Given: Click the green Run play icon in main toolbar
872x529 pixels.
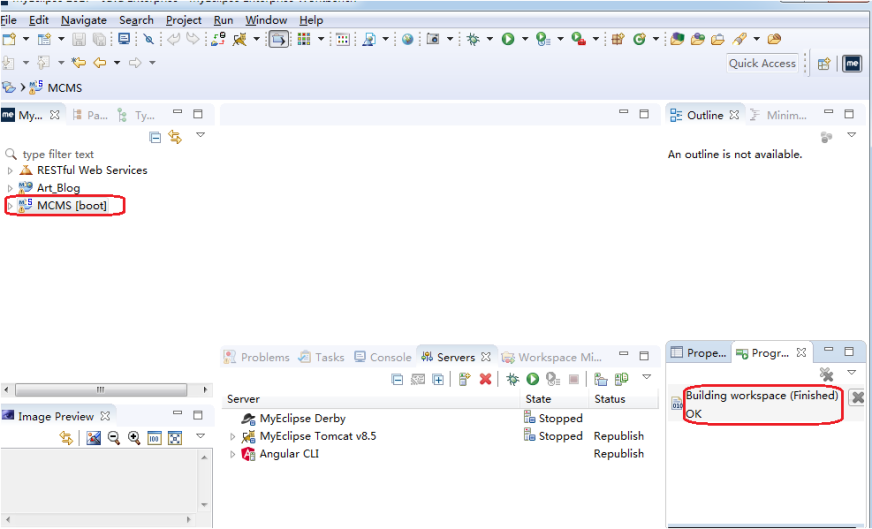Looking at the screenshot, I should coord(508,39).
